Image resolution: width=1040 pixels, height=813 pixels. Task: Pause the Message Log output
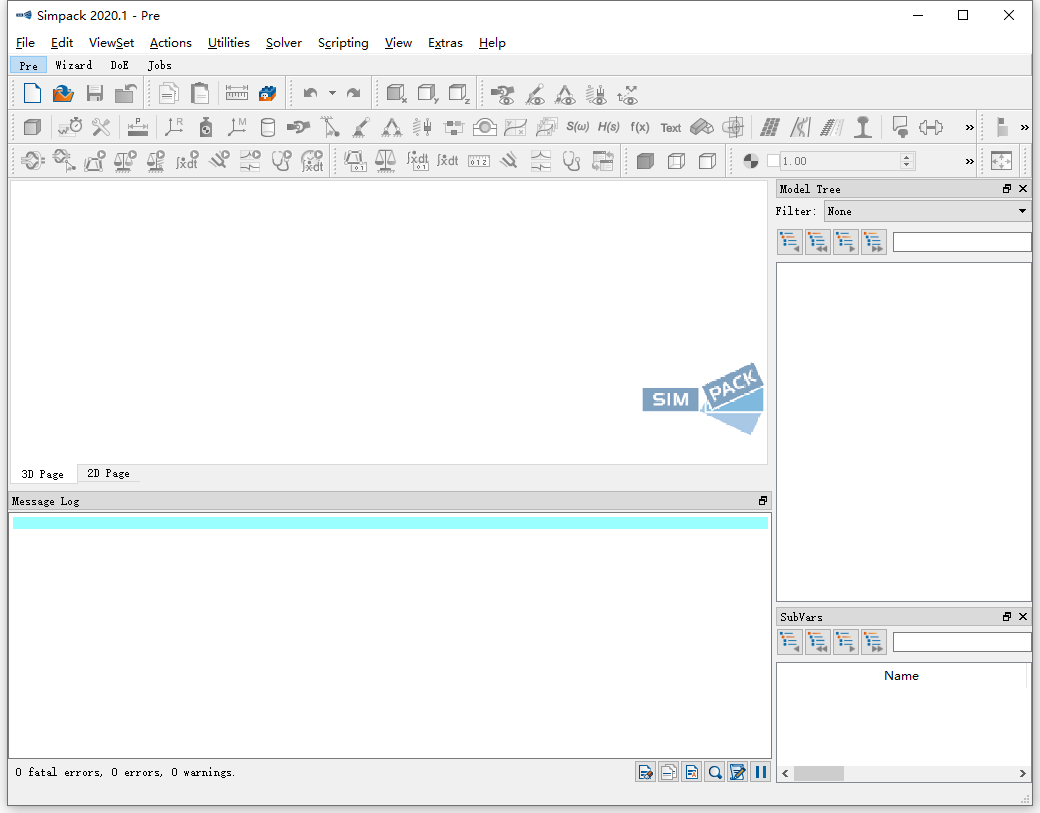760,772
